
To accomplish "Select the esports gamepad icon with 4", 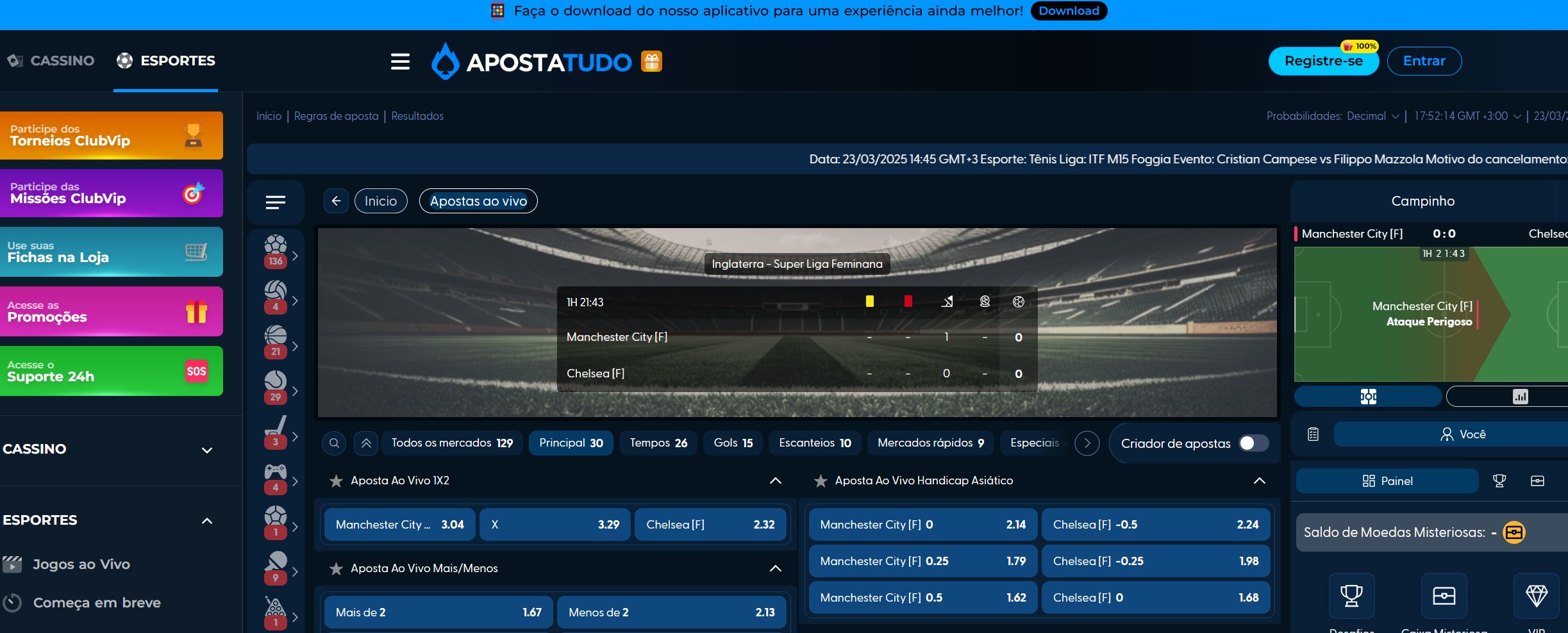I will [276, 478].
